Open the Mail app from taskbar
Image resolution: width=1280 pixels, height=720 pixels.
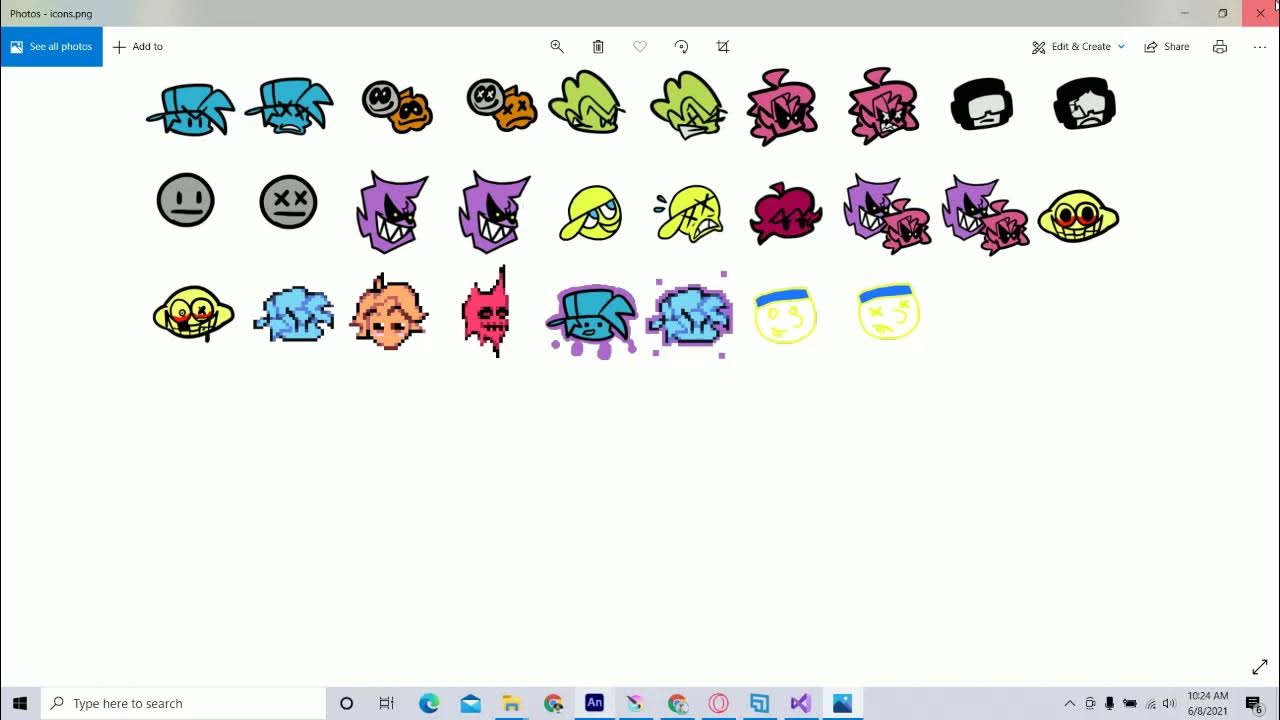[470, 703]
